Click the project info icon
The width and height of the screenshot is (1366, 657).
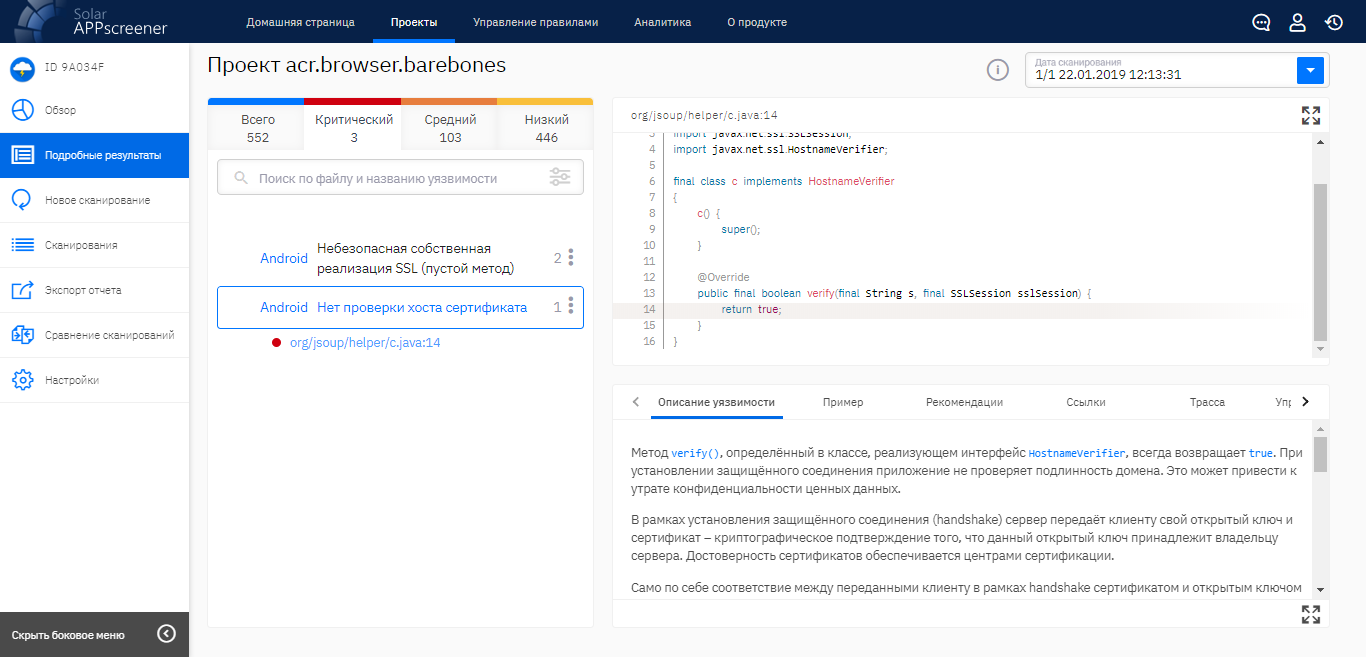[x=997, y=70]
